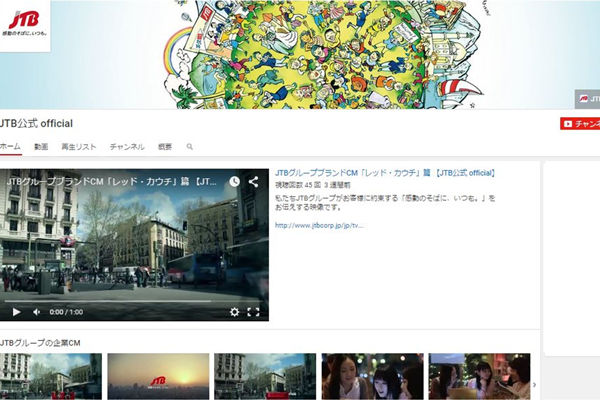Click the JTB banner link badge
The width and height of the screenshot is (600, 400).
[x=587, y=99]
